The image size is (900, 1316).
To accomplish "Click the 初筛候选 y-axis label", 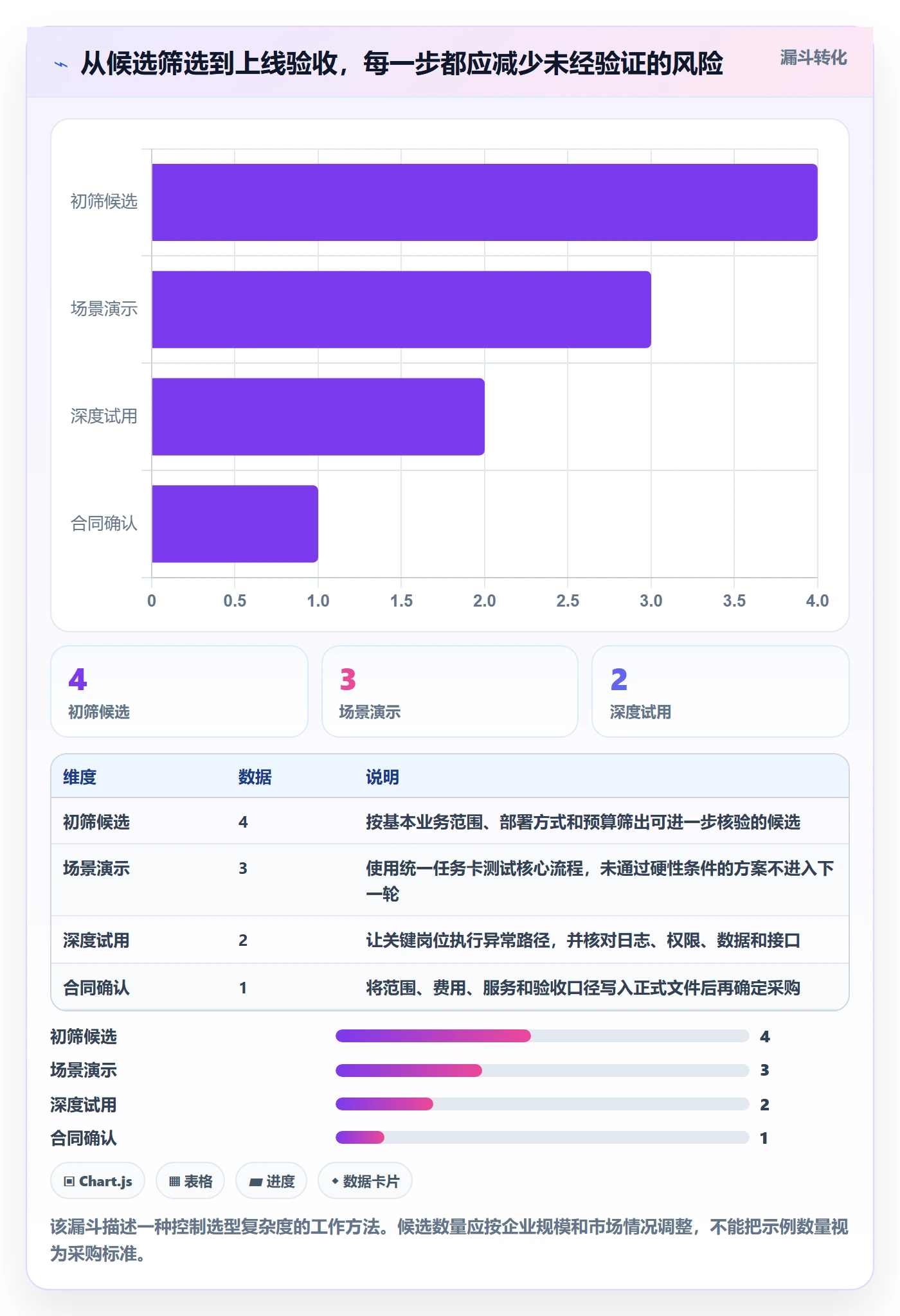I will (x=104, y=202).
